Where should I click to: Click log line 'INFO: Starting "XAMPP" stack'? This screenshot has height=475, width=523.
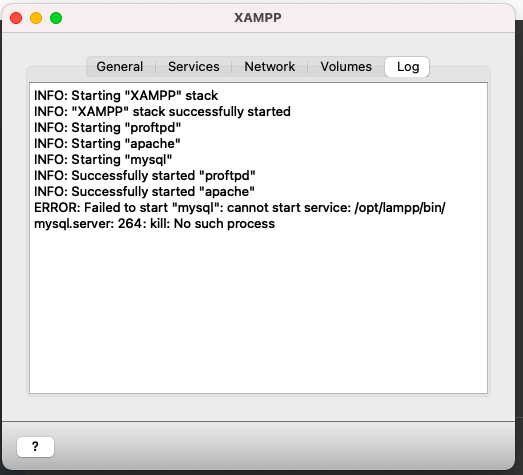126,96
